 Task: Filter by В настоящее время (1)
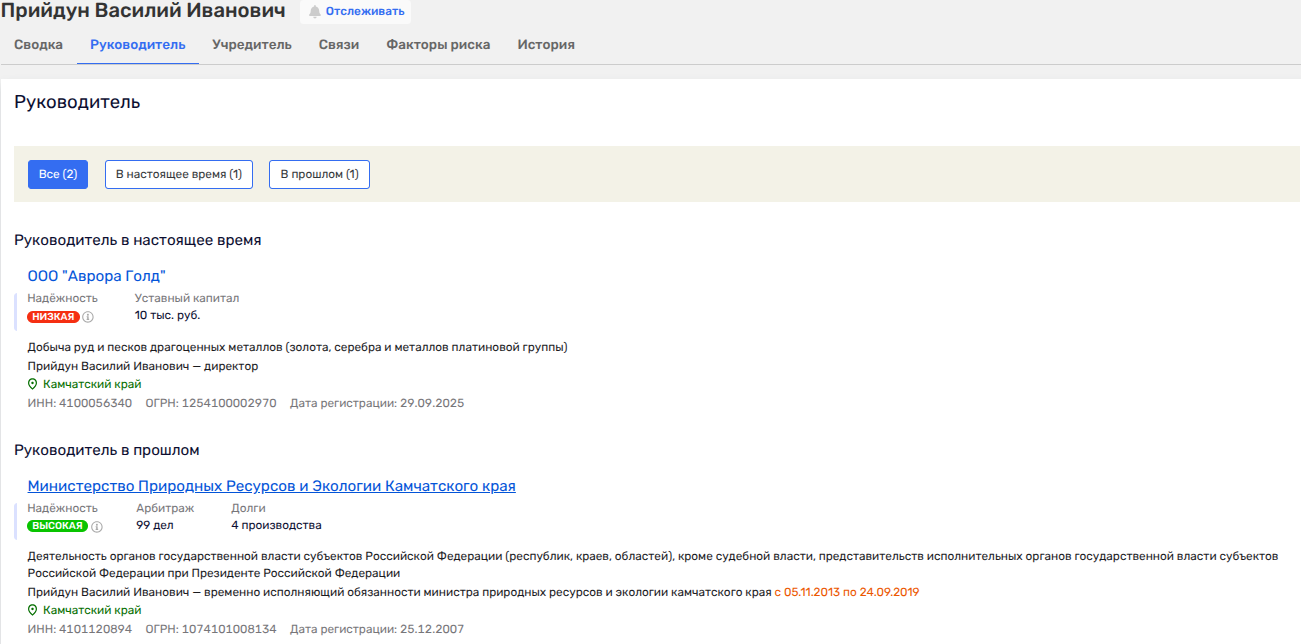[x=179, y=174]
